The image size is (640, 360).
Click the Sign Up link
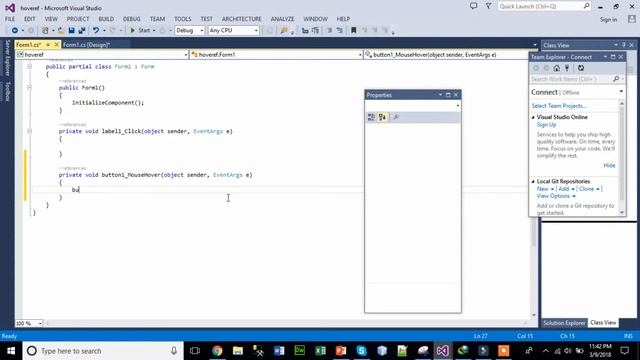pyautogui.click(x=547, y=124)
